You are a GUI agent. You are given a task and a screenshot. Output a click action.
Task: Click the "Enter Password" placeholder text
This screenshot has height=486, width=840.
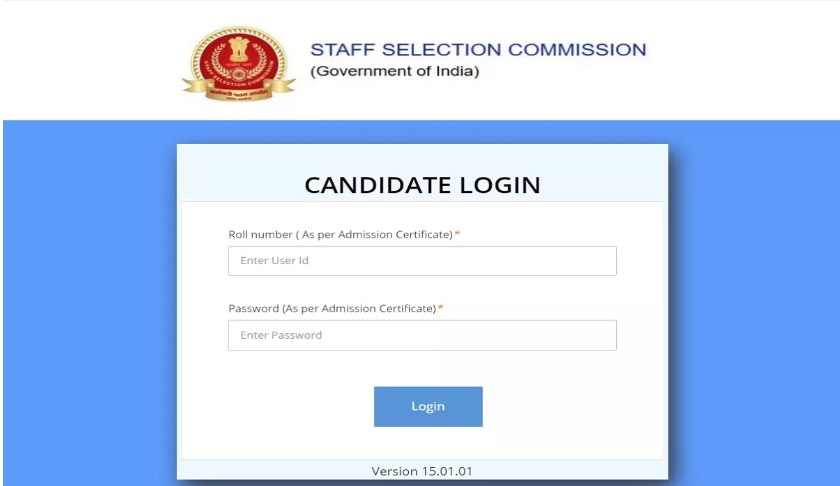281,335
